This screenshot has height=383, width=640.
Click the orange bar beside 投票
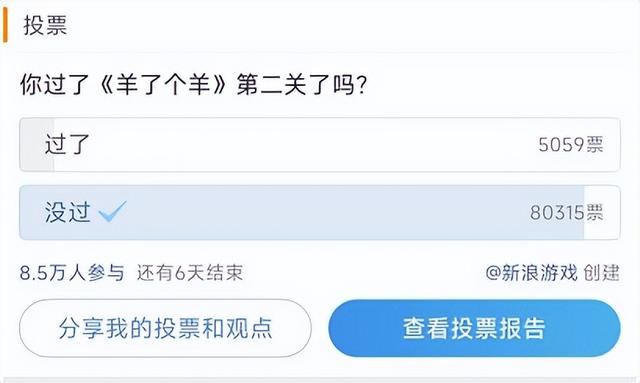tap(5, 25)
